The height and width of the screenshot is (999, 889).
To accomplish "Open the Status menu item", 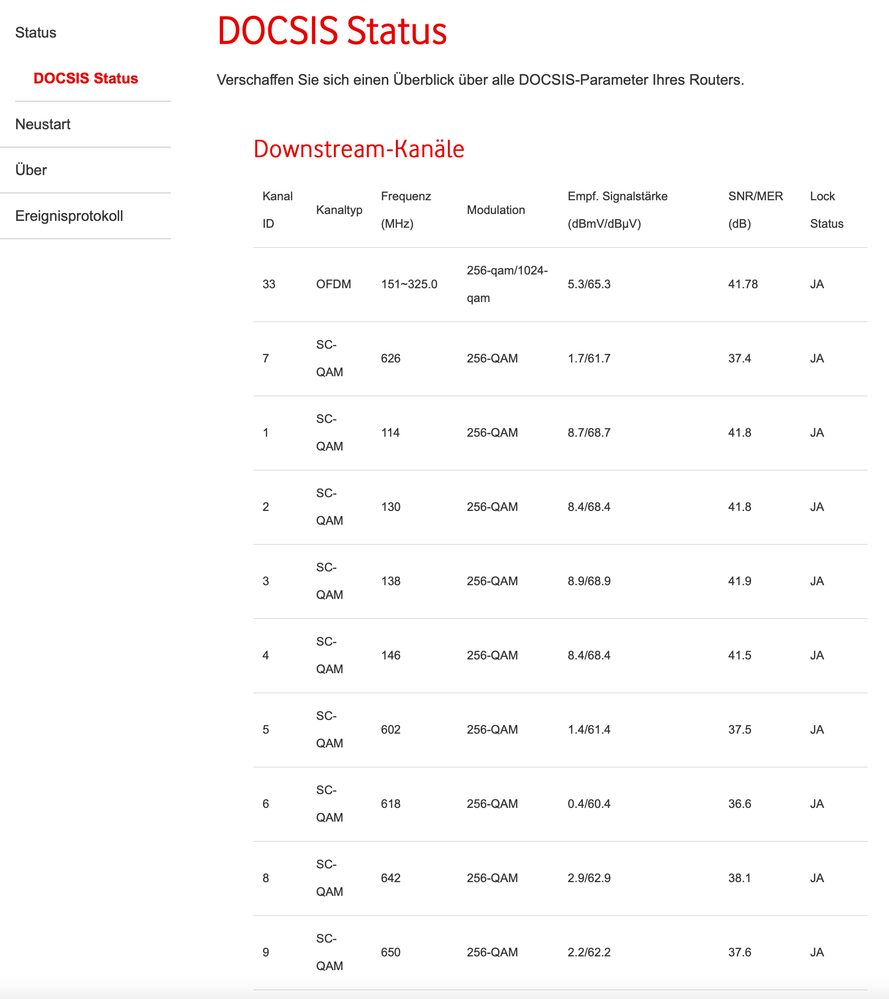I will tap(36, 32).
